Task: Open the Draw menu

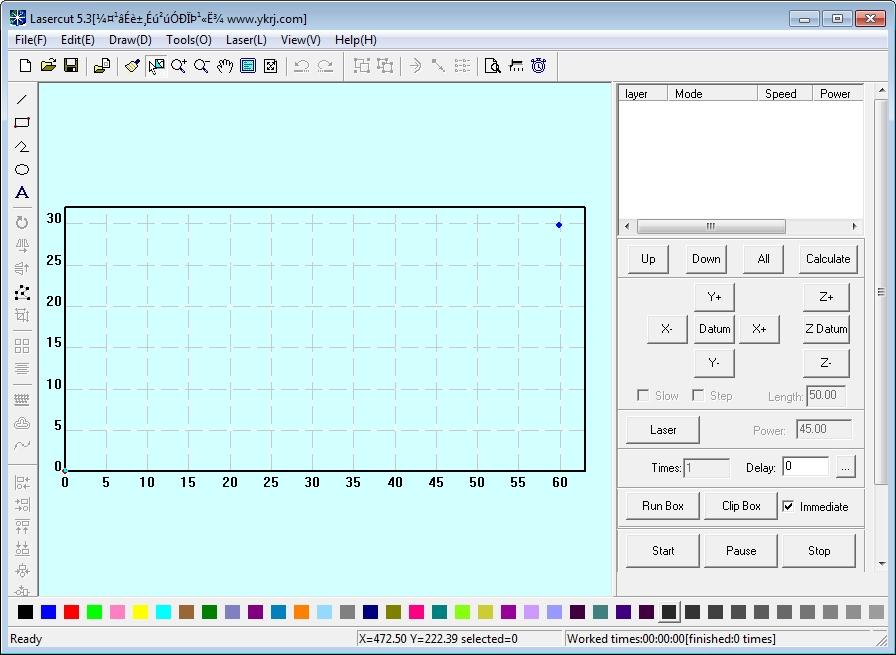Action: pos(133,40)
